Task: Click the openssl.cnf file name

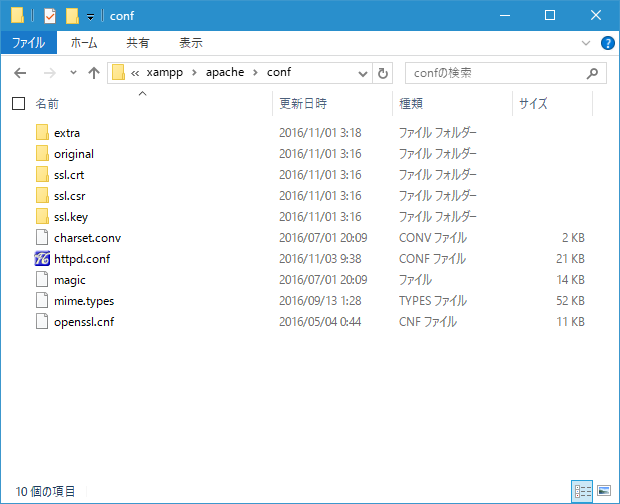Action: [x=84, y=322]
